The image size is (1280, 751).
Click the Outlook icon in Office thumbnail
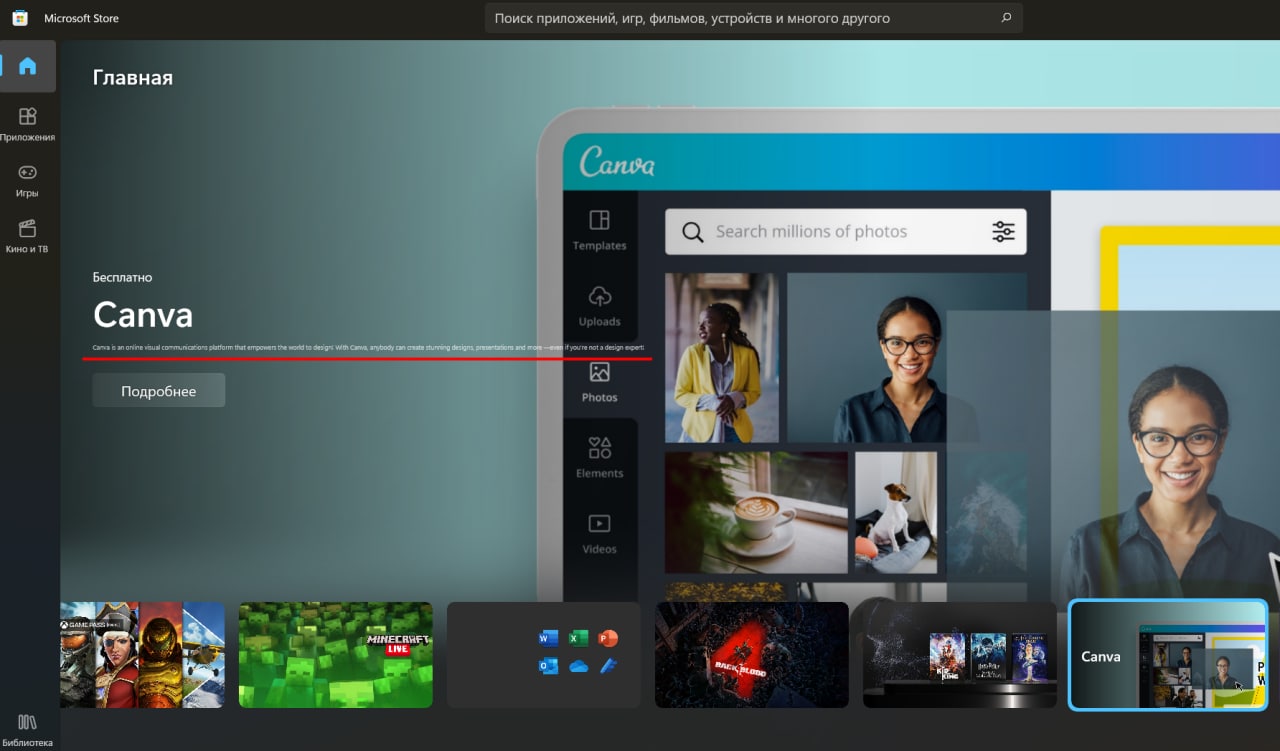(549, 666)
